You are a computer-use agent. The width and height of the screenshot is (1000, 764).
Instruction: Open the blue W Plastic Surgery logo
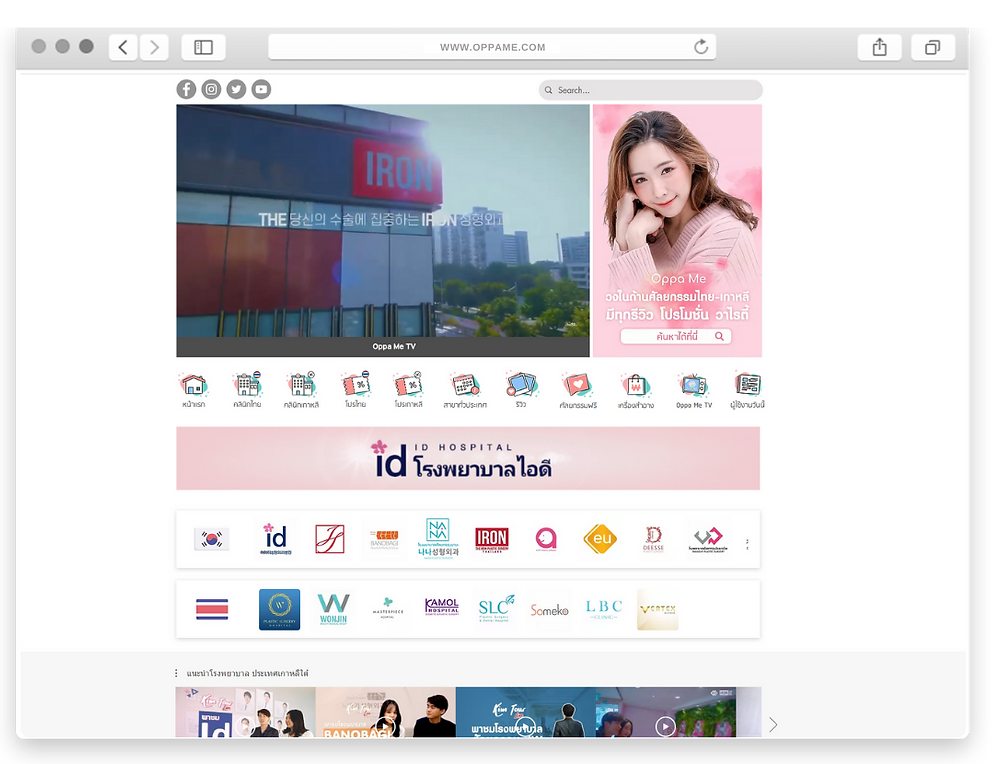pyautogui.click(x=279, y=610)
